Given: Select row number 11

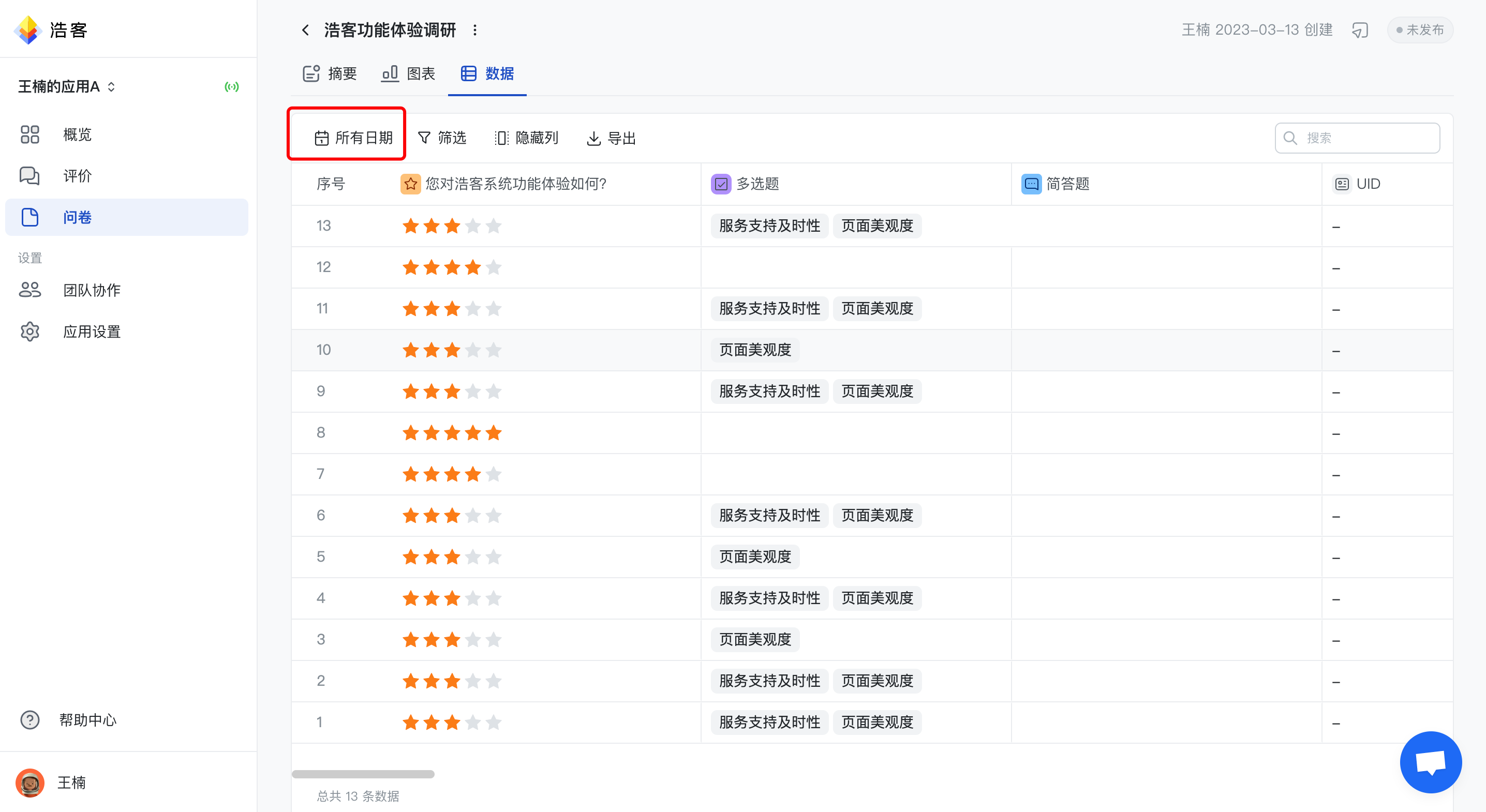Looking at the screenshot, I should point(322,309).
